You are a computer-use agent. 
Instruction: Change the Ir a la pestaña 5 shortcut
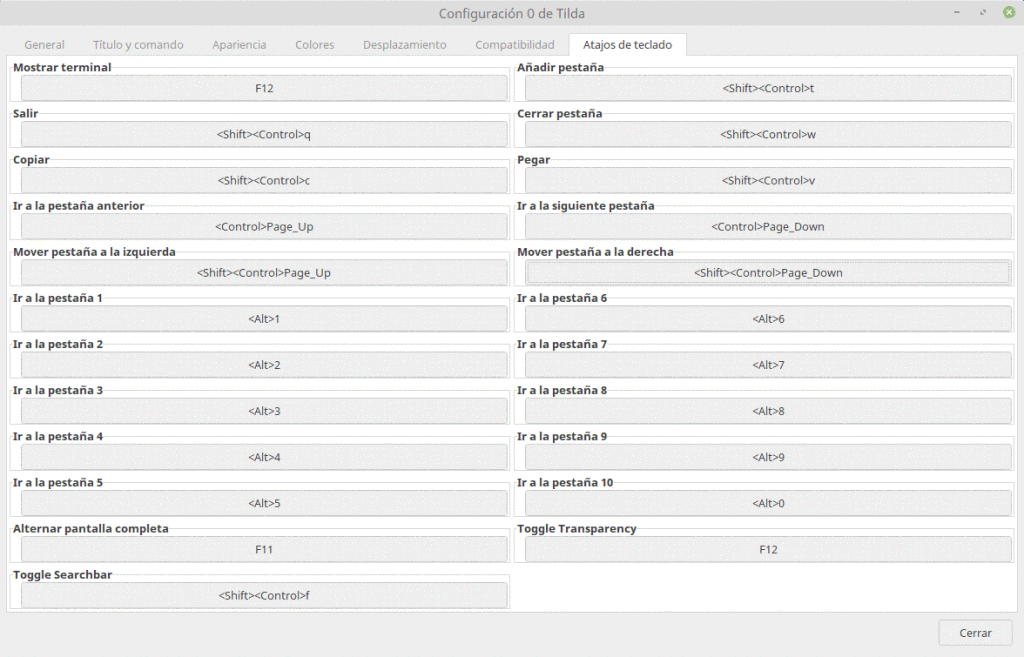[263, 503]
